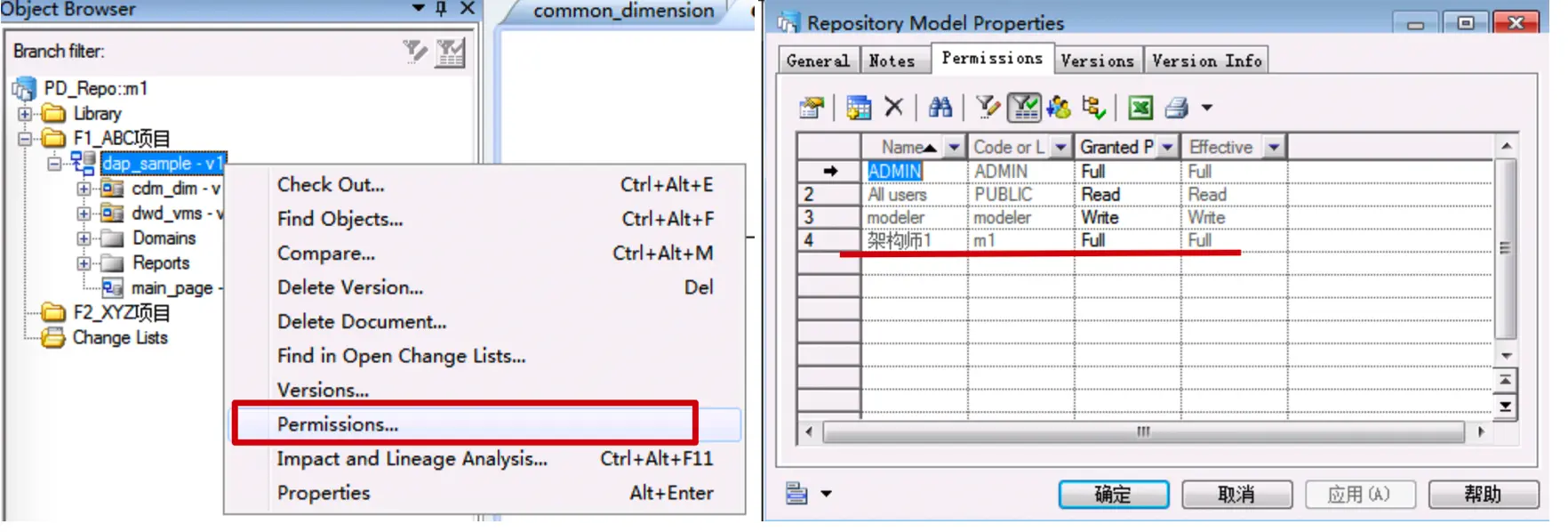Screen dimensions: 1568x532
Task: Collapse the dap_sample tree node
Action: coord(54,164)
